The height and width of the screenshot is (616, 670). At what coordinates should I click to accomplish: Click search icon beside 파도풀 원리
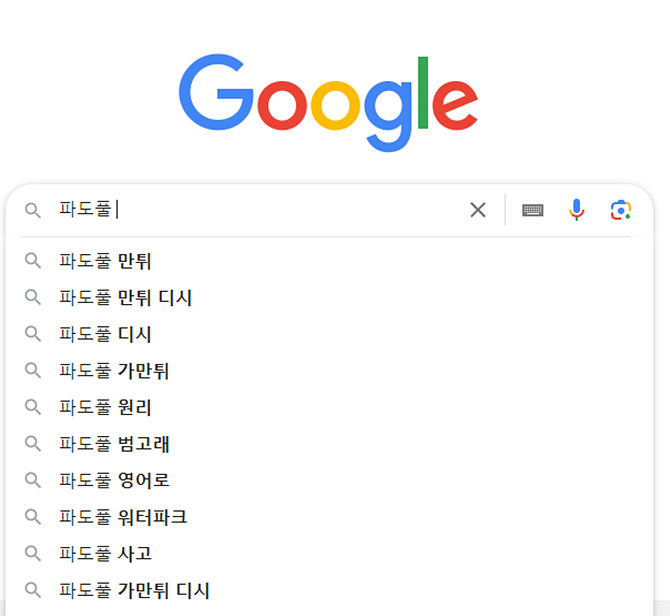[34, 407]
